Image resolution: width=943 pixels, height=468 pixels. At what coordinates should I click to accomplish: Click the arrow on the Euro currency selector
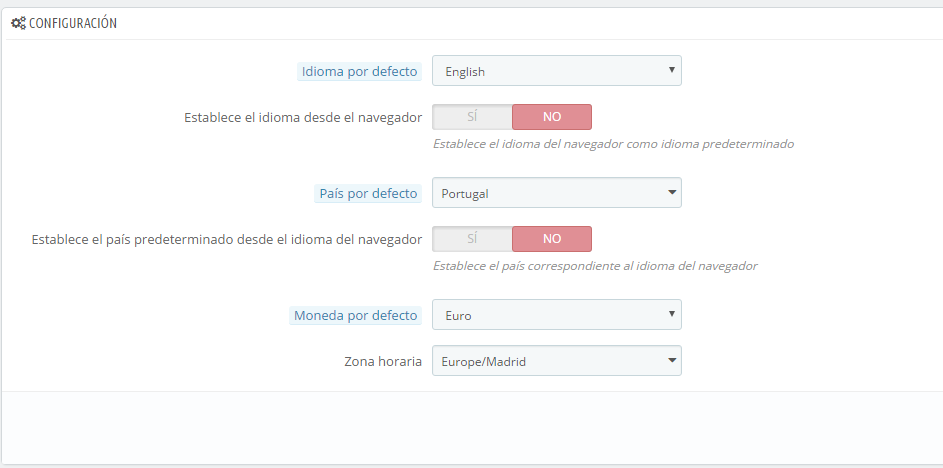[x=670, y=315]
